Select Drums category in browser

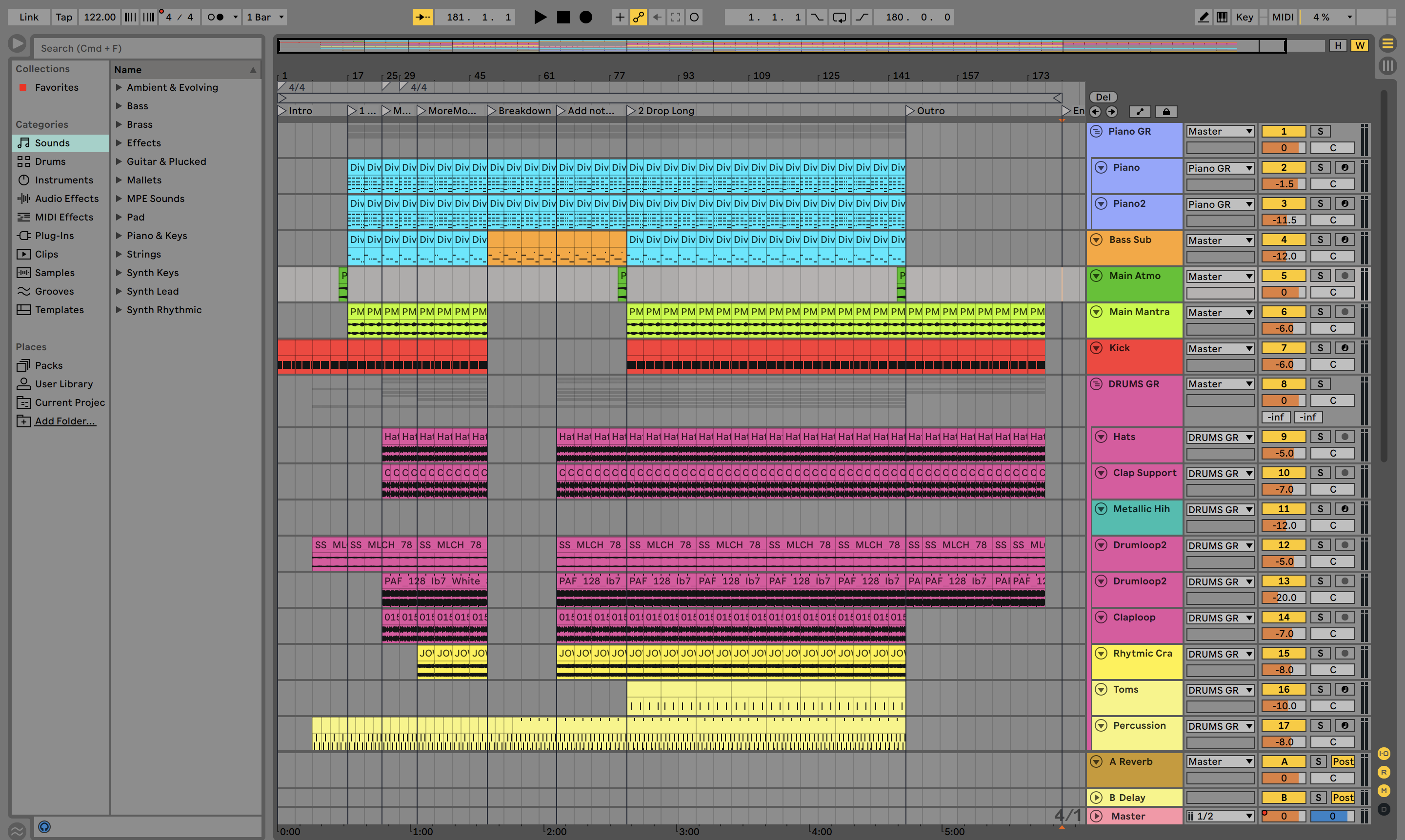point(60,161)
